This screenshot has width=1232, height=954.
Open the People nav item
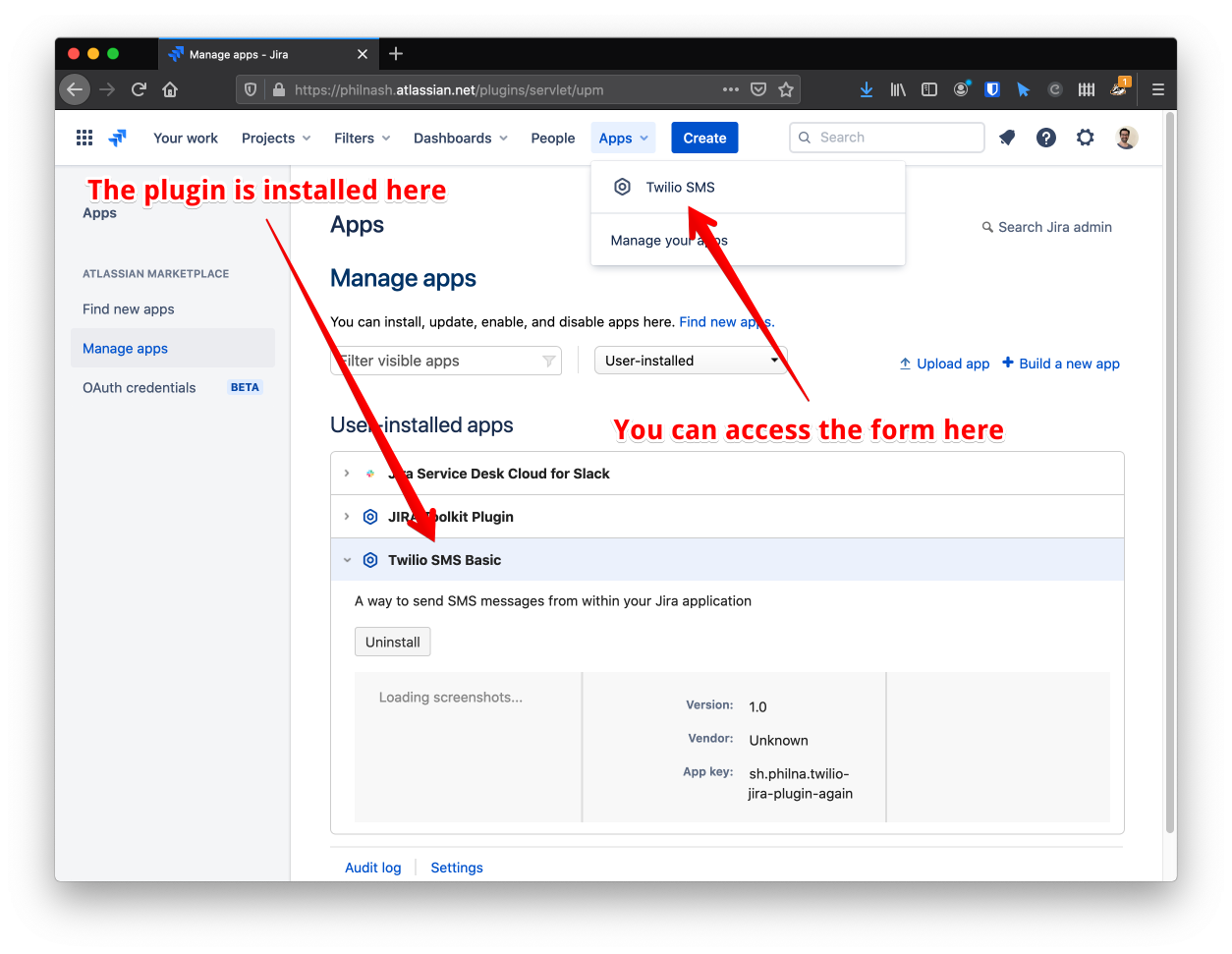[x=553, y=138]
